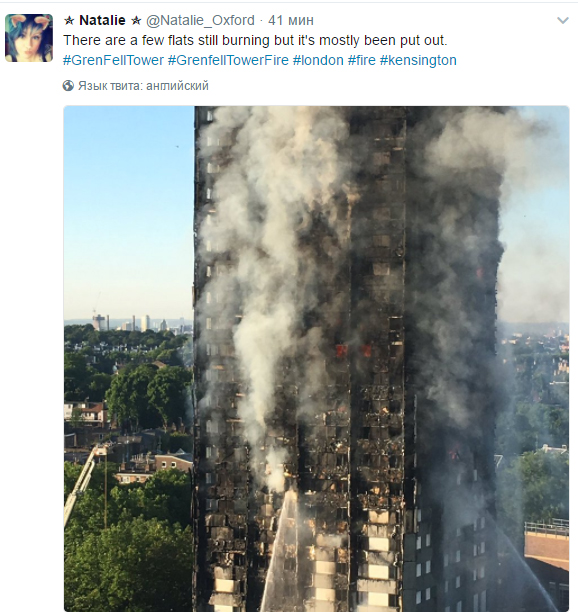Open the #kensington hashtag
Viewport: 578px width, 612px height.
tap(418, 60)
